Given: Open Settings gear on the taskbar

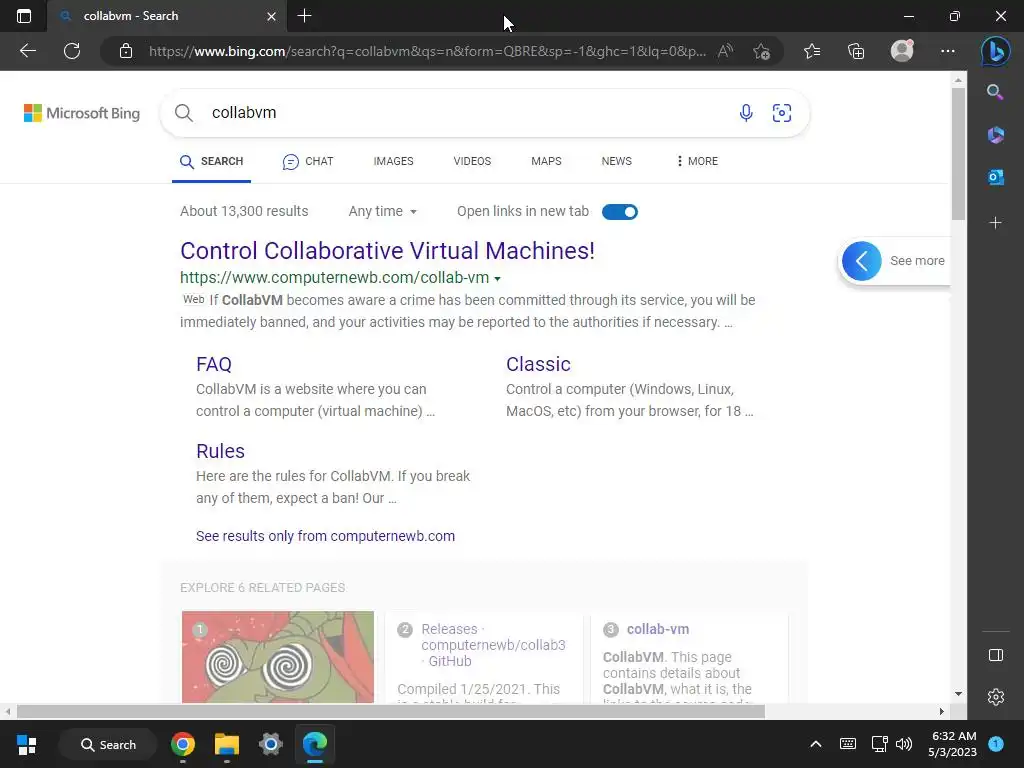Looking at the screenshot, I should tap(270, 744).
